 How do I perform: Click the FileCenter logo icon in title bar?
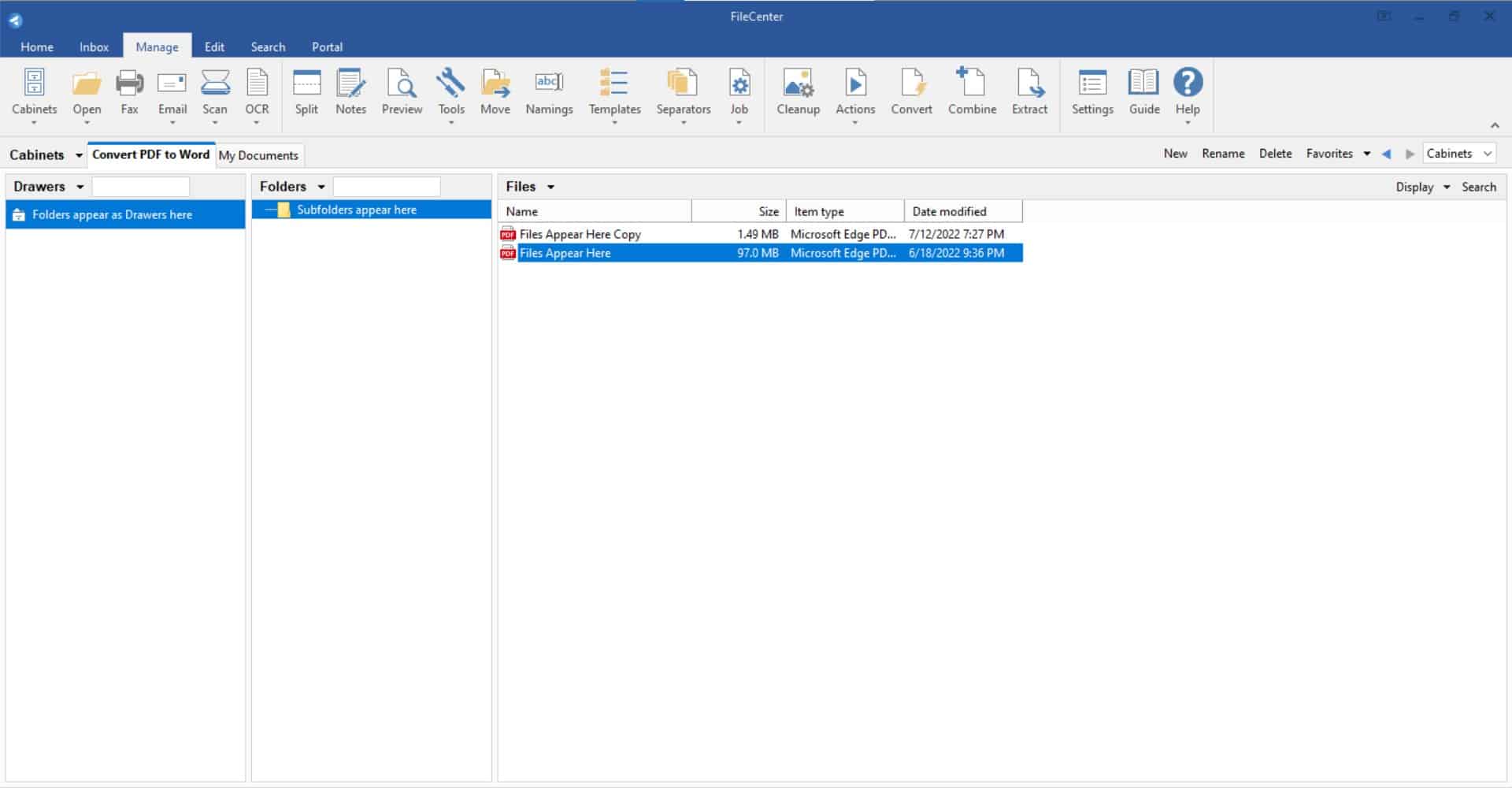pyautogui.click(x=15, y=20)
